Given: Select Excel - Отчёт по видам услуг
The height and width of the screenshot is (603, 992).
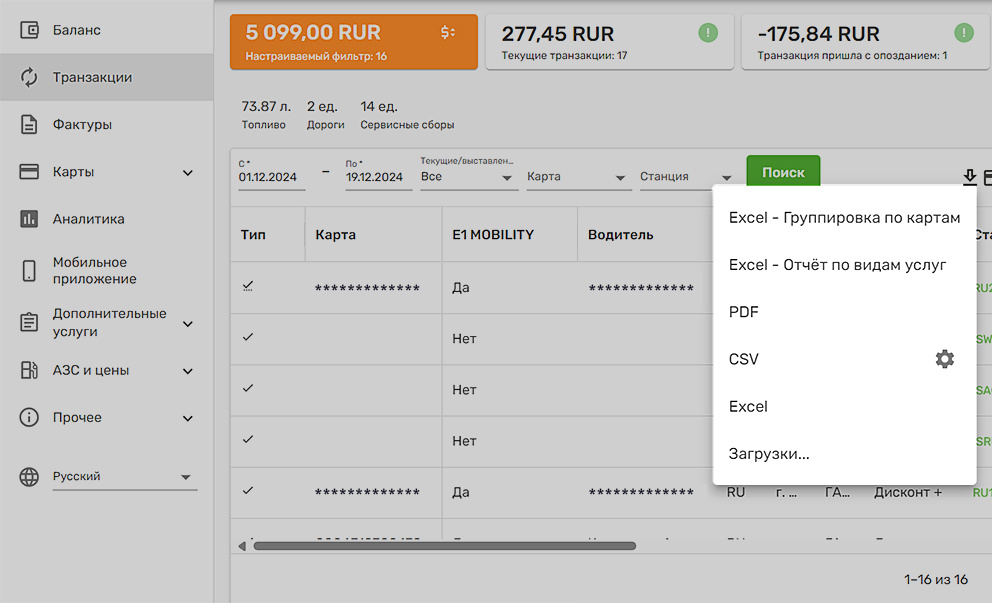Looking at the screenshot, I should click(844, 264).
